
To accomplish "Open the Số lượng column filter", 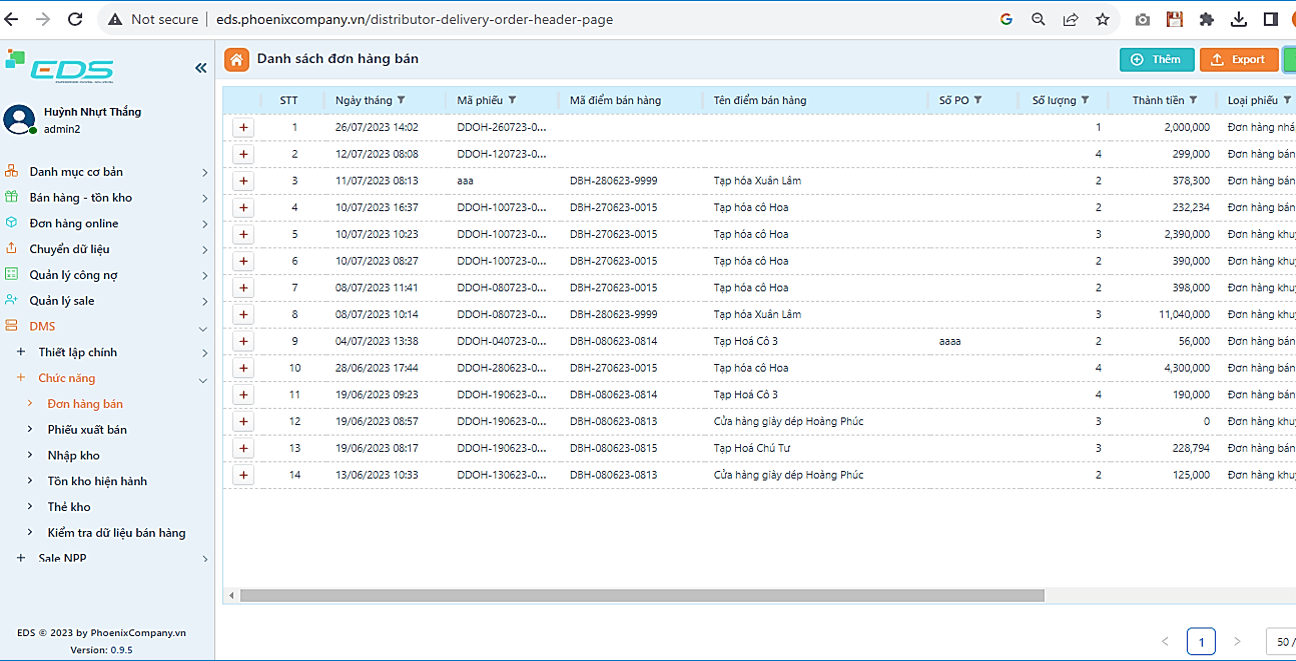I will [x=1085, y=100].
